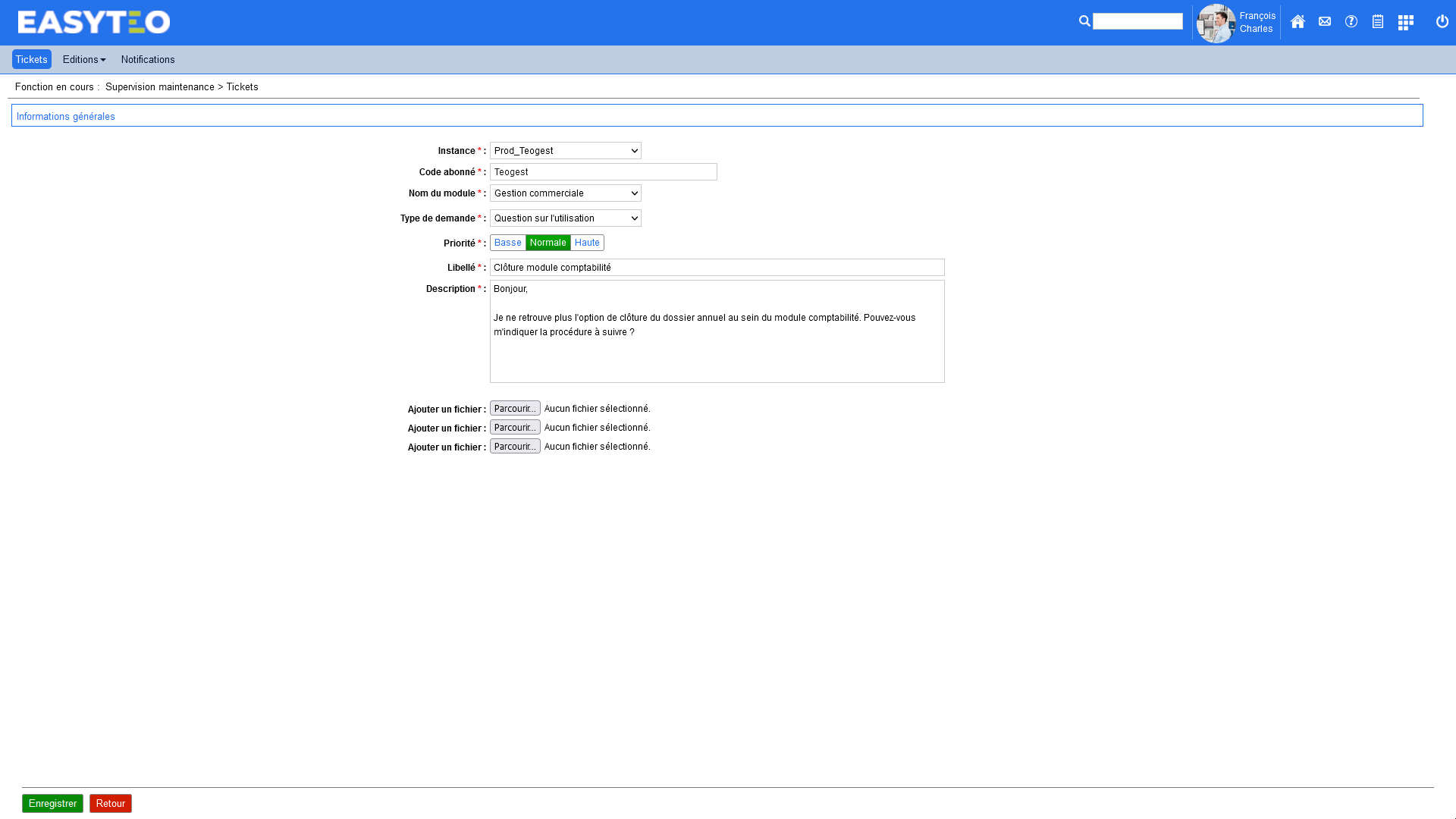
Task: Expand Nom du module dropdown
Action: [566, 193]
